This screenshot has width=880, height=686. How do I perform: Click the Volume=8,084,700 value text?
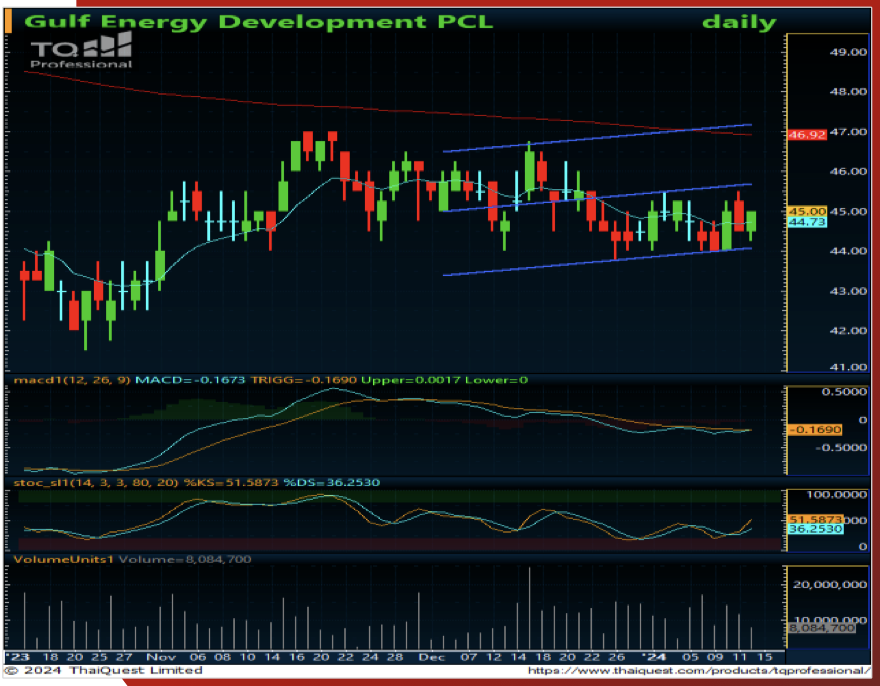click(185, 560)
